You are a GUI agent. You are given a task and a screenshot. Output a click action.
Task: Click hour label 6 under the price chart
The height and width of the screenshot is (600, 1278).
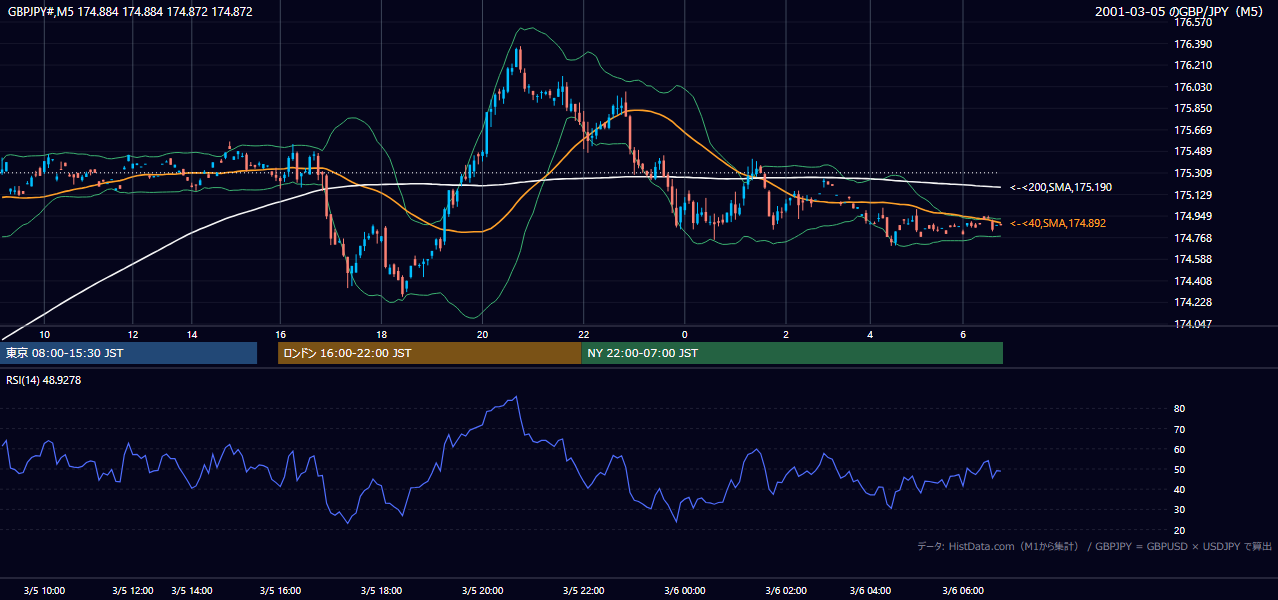(962, 334)
